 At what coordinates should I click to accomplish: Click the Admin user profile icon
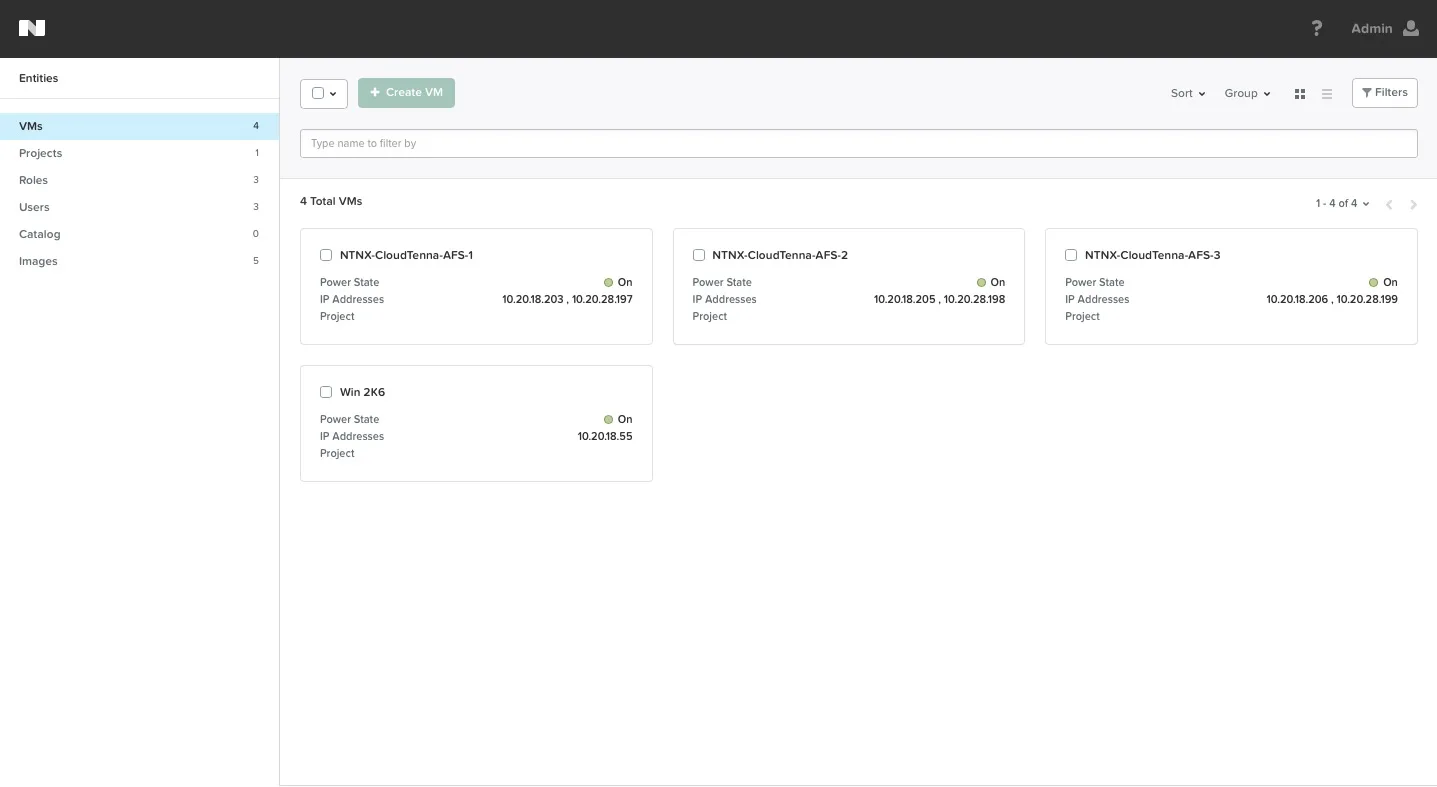pos(1411,28)
